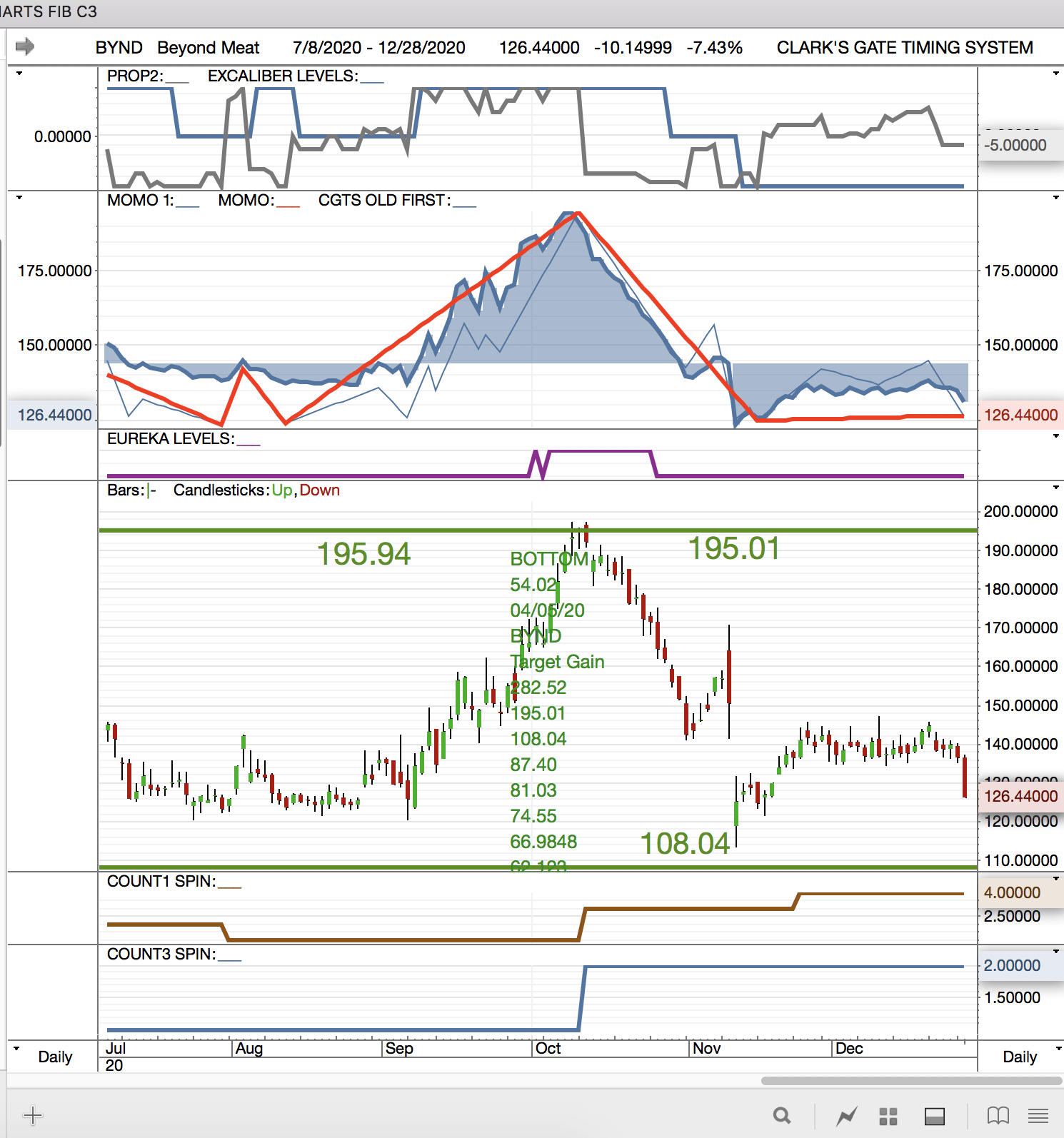Click the COUNT1 SPIN label
The image size is (1064, 1138).
click(x=161, y=881)
